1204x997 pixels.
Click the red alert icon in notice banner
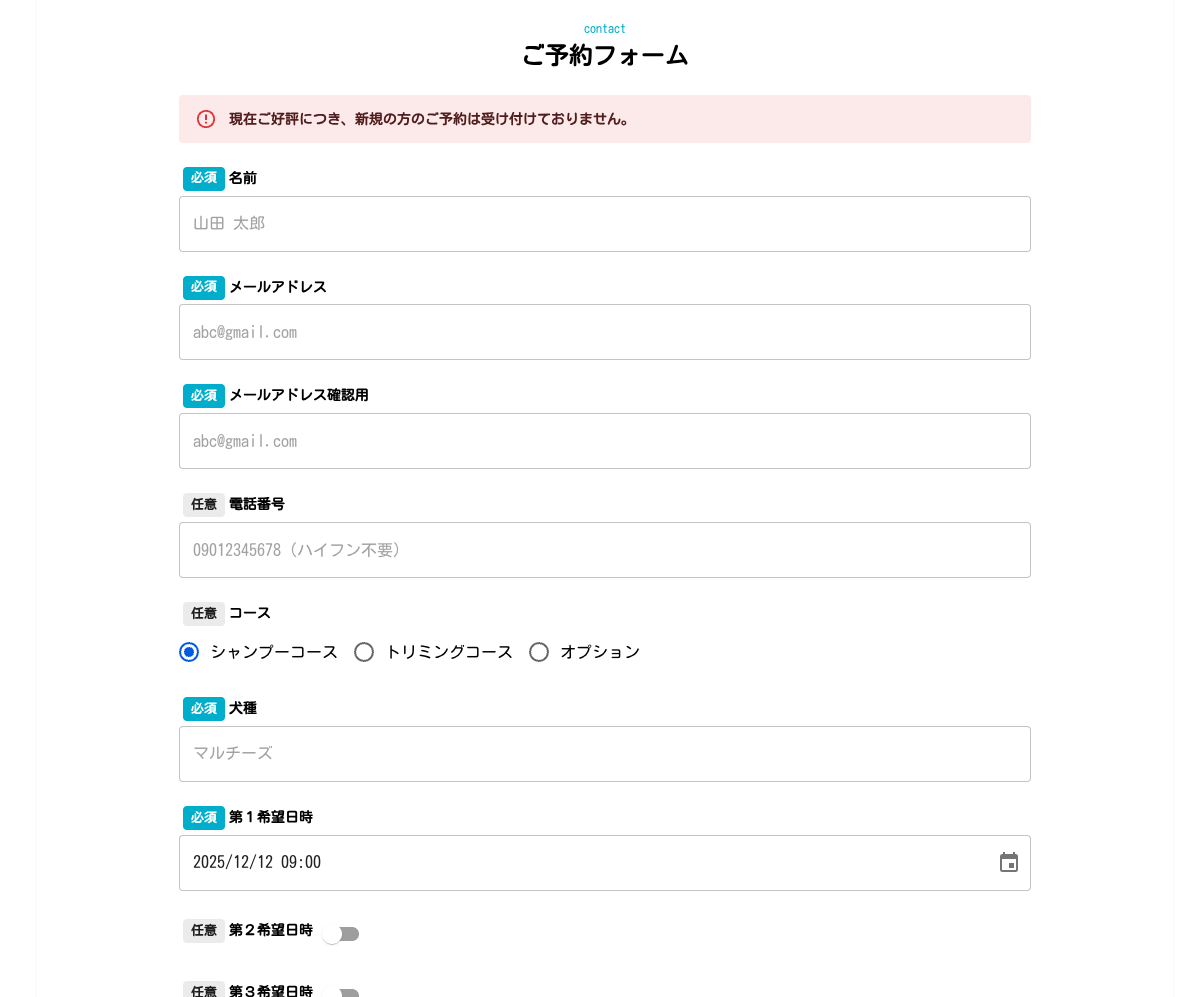tap(206, 119)
